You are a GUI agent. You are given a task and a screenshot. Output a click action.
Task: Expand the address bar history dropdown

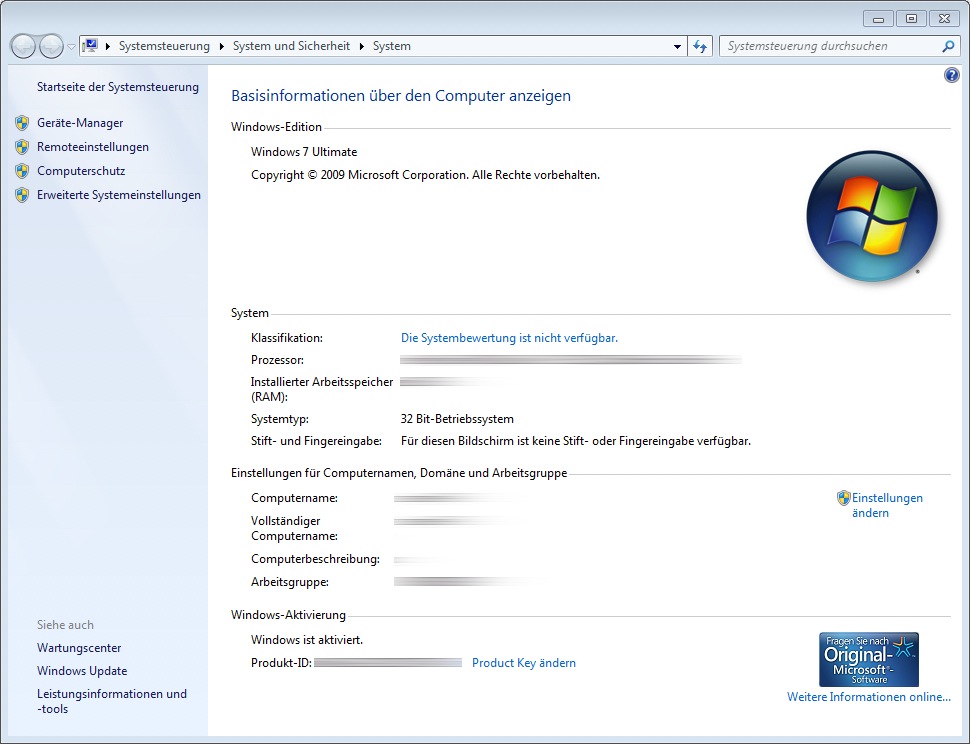tap(677, 46)
